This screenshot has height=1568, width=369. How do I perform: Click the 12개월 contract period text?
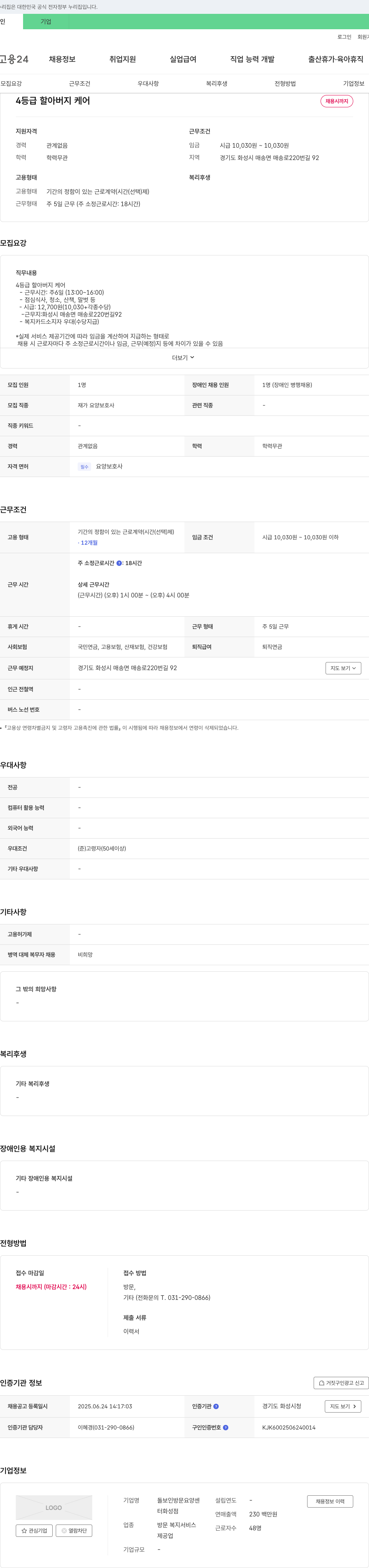(x=89, y=543)
